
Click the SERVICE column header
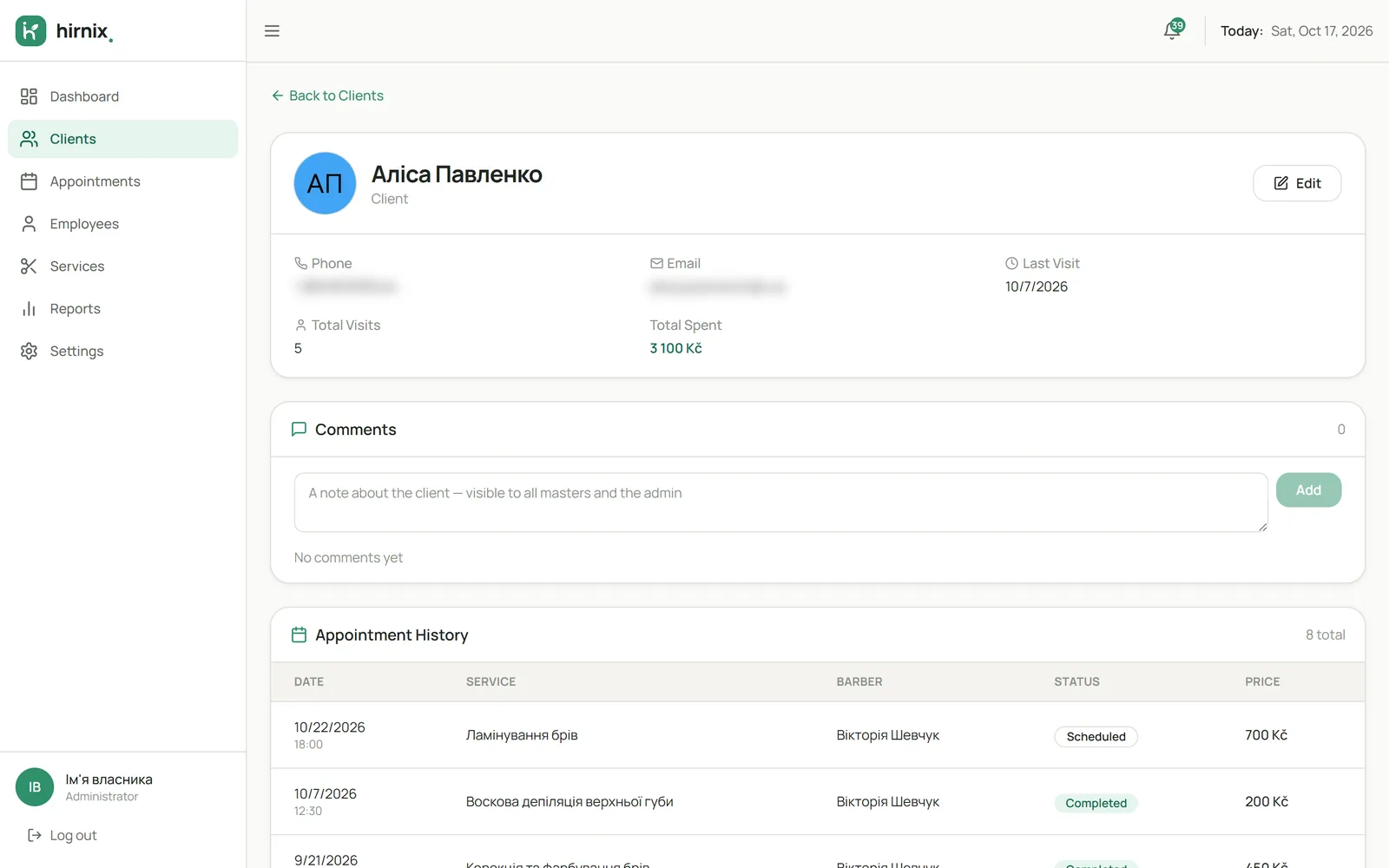click(x=490, y=682)
